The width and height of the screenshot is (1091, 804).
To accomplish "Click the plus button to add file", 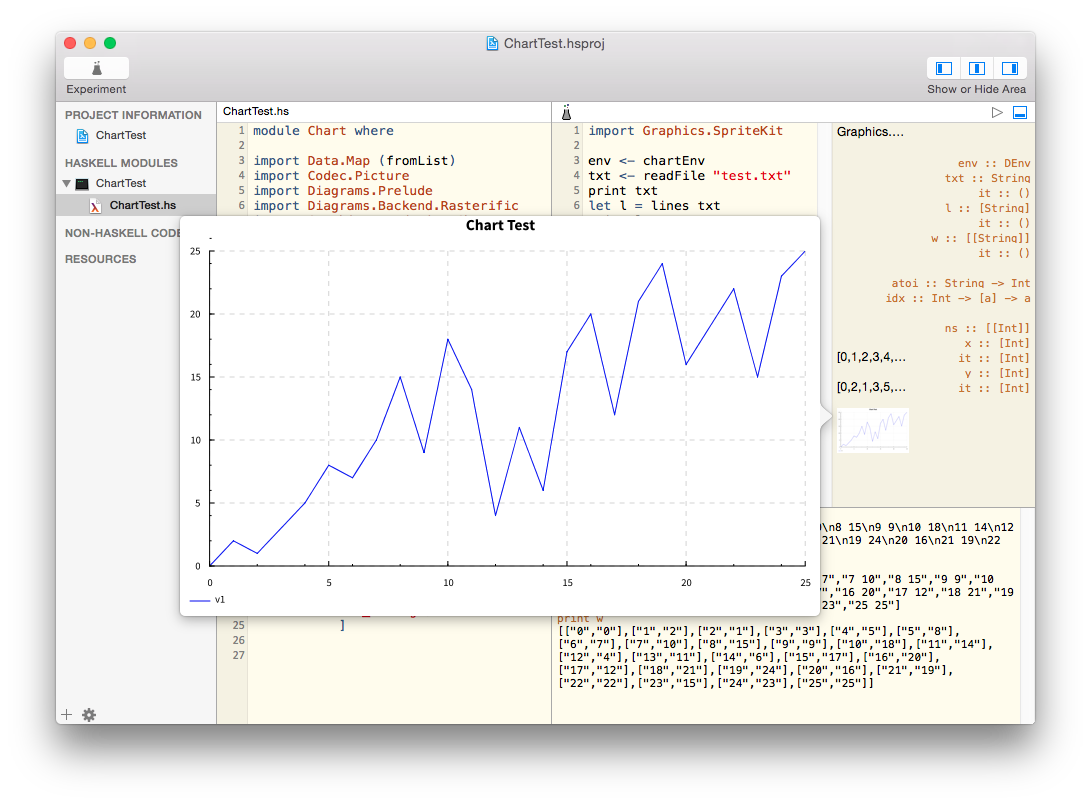I will tap(67, 714).
